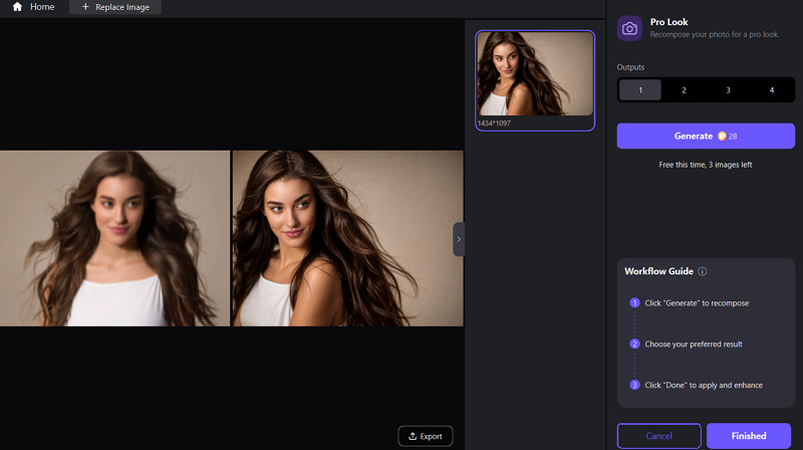Click the 'Free this time, 3 images left' text

[x=705, y=165]
